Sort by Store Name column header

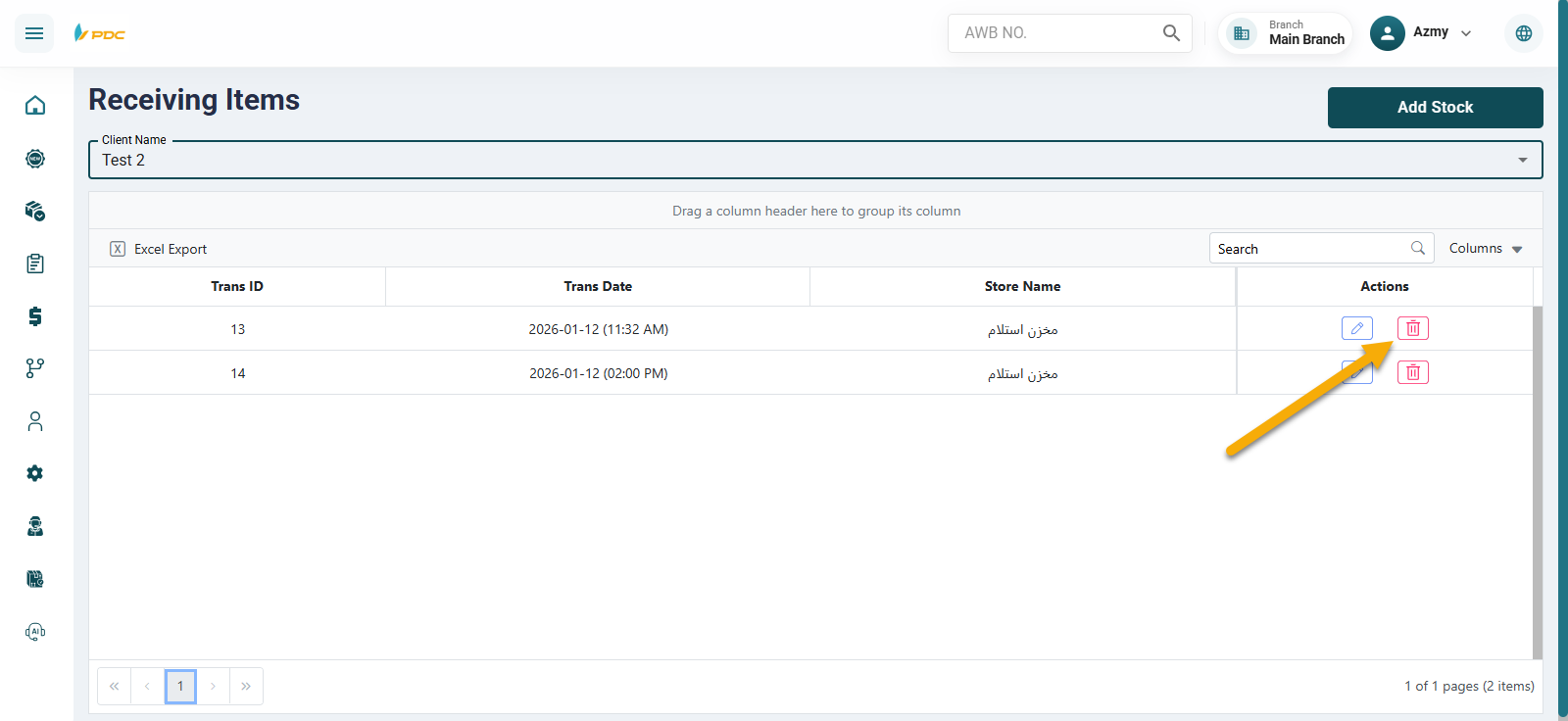(x=1022, y=287)
